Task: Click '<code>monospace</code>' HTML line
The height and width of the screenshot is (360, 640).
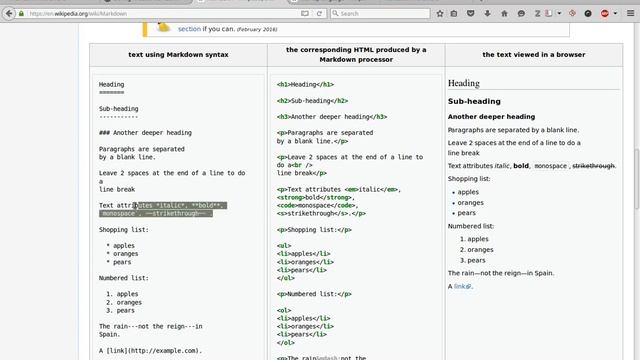Action: [x=318, y=205]
